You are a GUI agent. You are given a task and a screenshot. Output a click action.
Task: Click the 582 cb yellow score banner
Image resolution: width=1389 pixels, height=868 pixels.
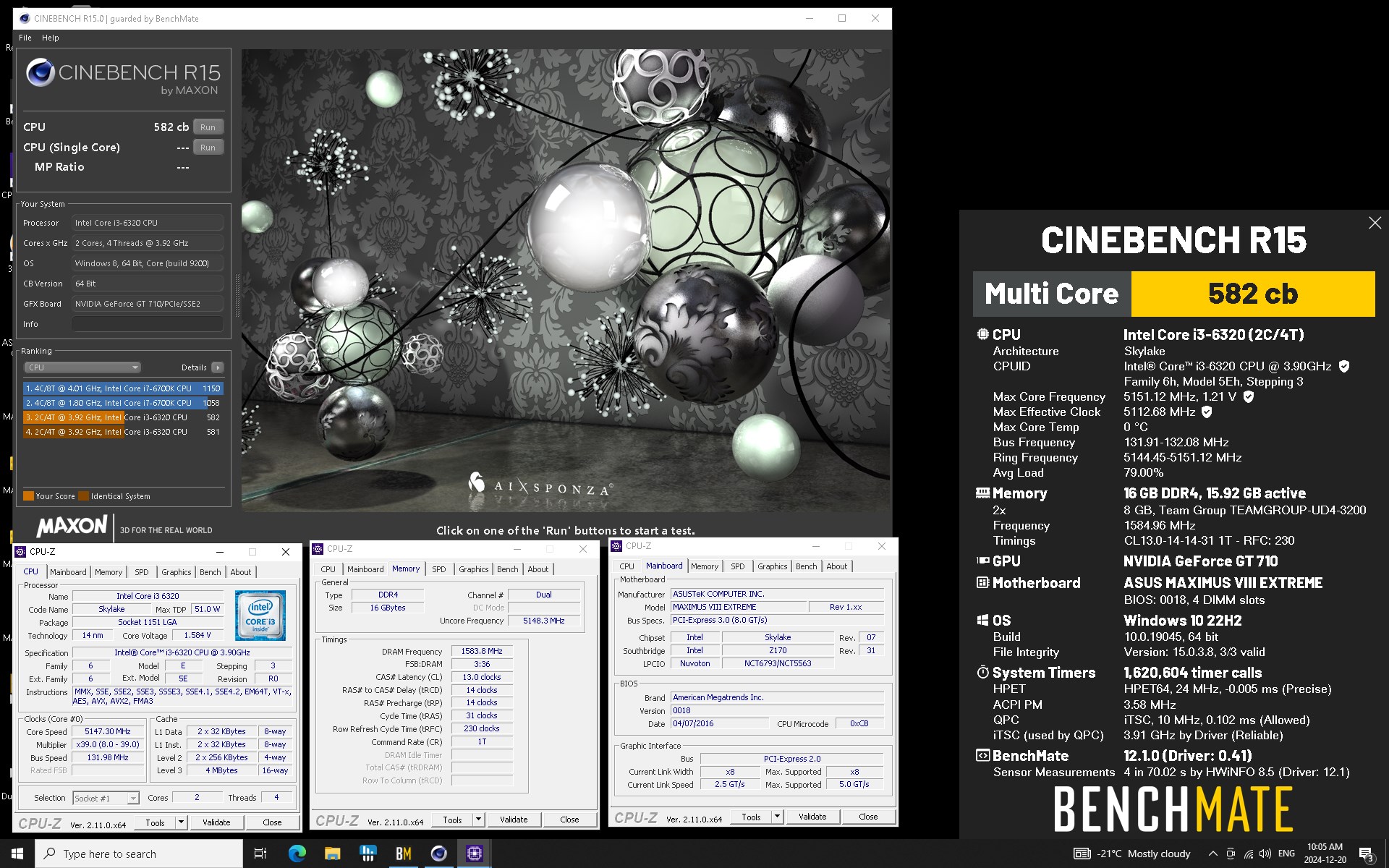pyautogui.click(x=1252, y=294)
